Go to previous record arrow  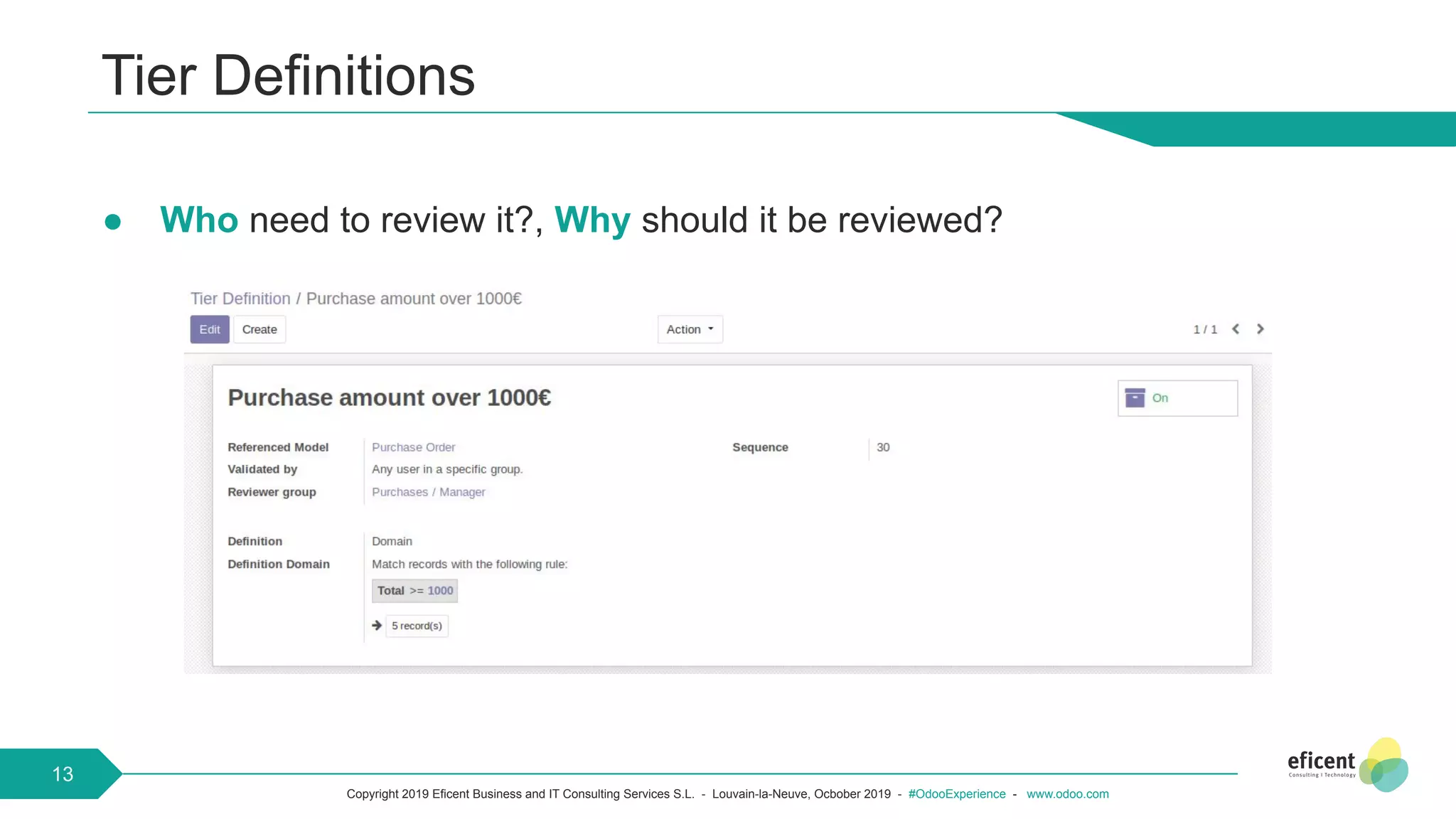coord(1236,328)
